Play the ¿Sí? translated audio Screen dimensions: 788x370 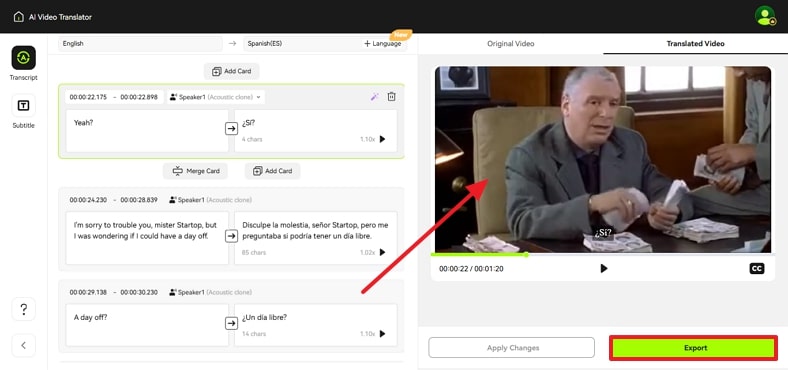tap(382, 139)
